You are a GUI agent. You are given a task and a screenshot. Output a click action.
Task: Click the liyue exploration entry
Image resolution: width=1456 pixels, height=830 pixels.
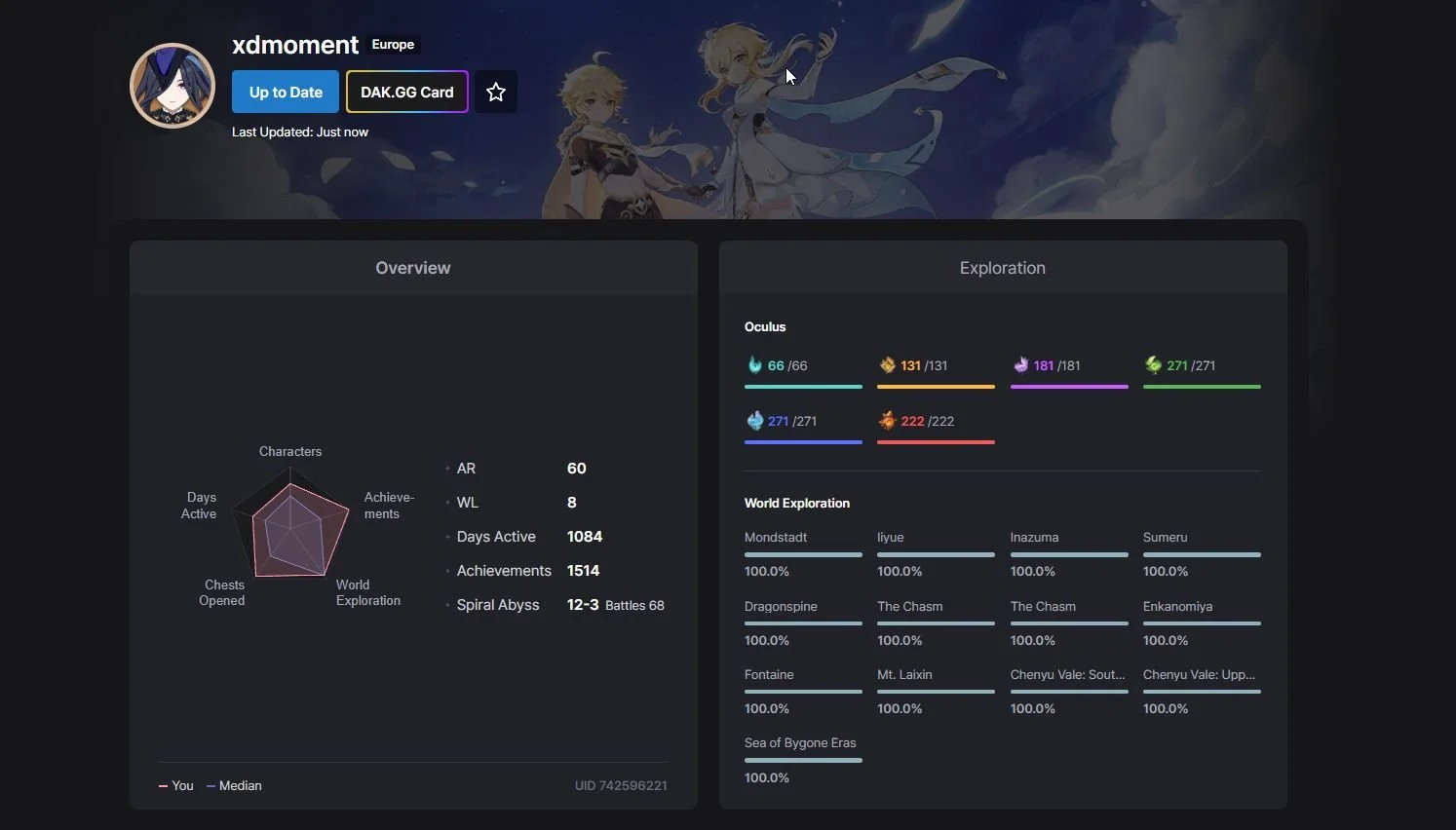tap(936, 554)
